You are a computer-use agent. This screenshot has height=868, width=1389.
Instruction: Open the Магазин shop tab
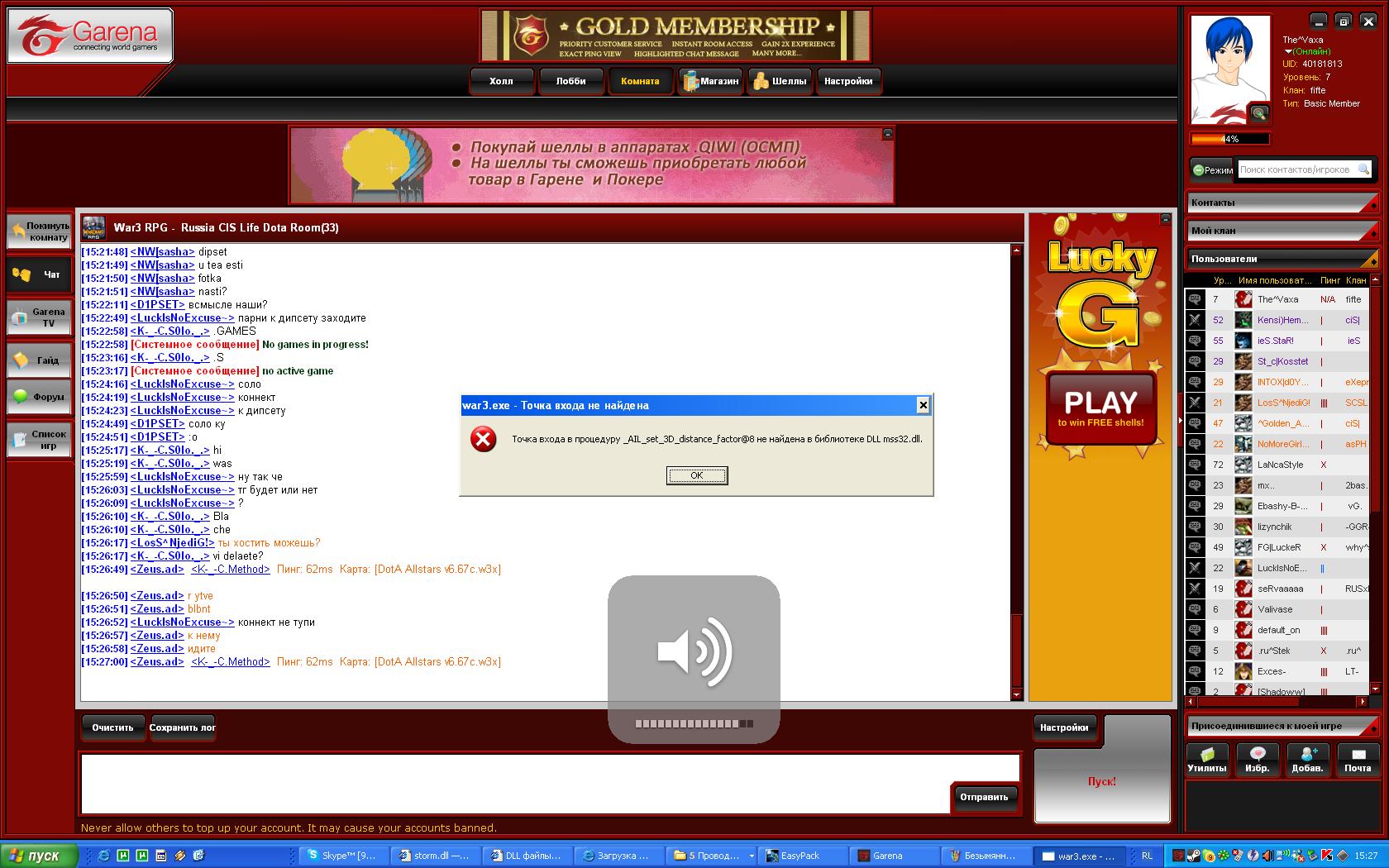pyautogui.click(x=710, y=81)
